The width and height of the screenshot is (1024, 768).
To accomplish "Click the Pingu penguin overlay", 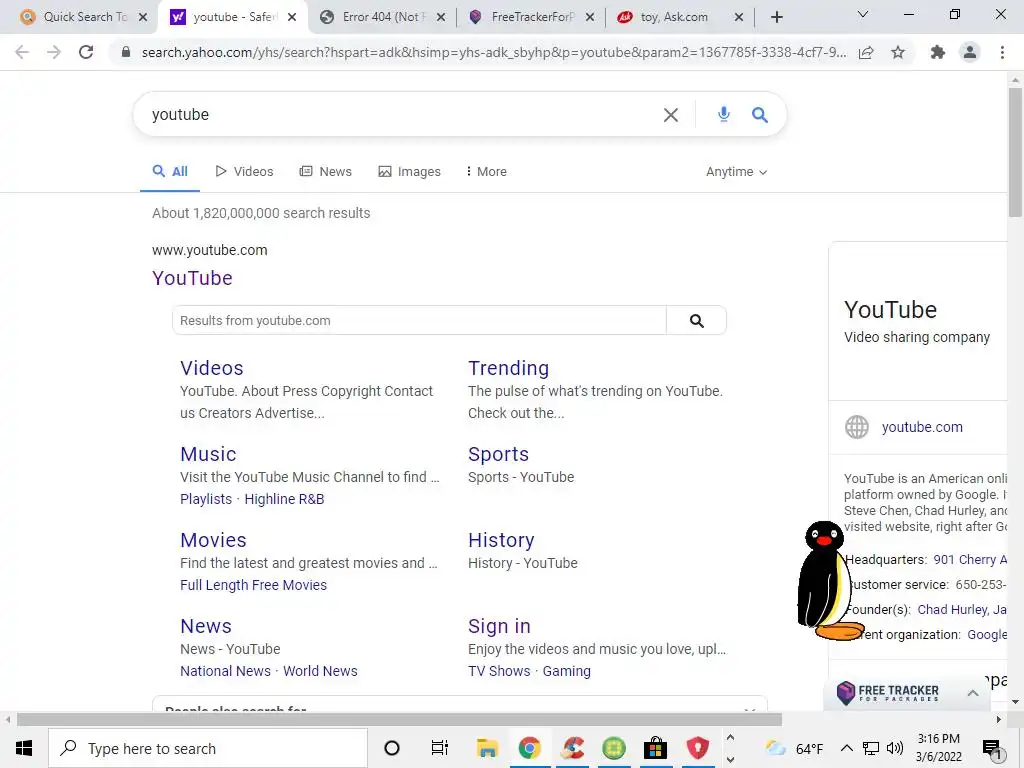I will [x=827, y=581].
